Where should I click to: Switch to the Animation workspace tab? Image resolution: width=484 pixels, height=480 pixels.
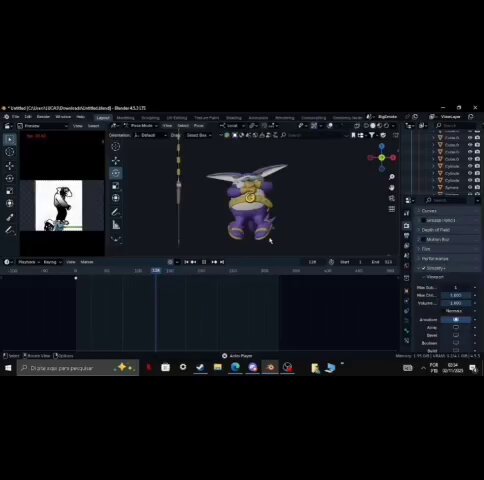pos(258,118)
